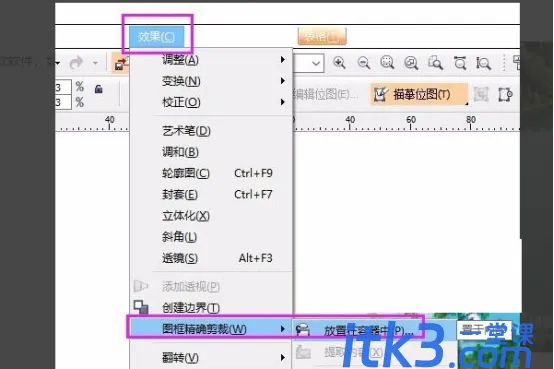This screenshot has width=554, height=369.
Task: Click the redo arrow icon
Action: [76, 63]
